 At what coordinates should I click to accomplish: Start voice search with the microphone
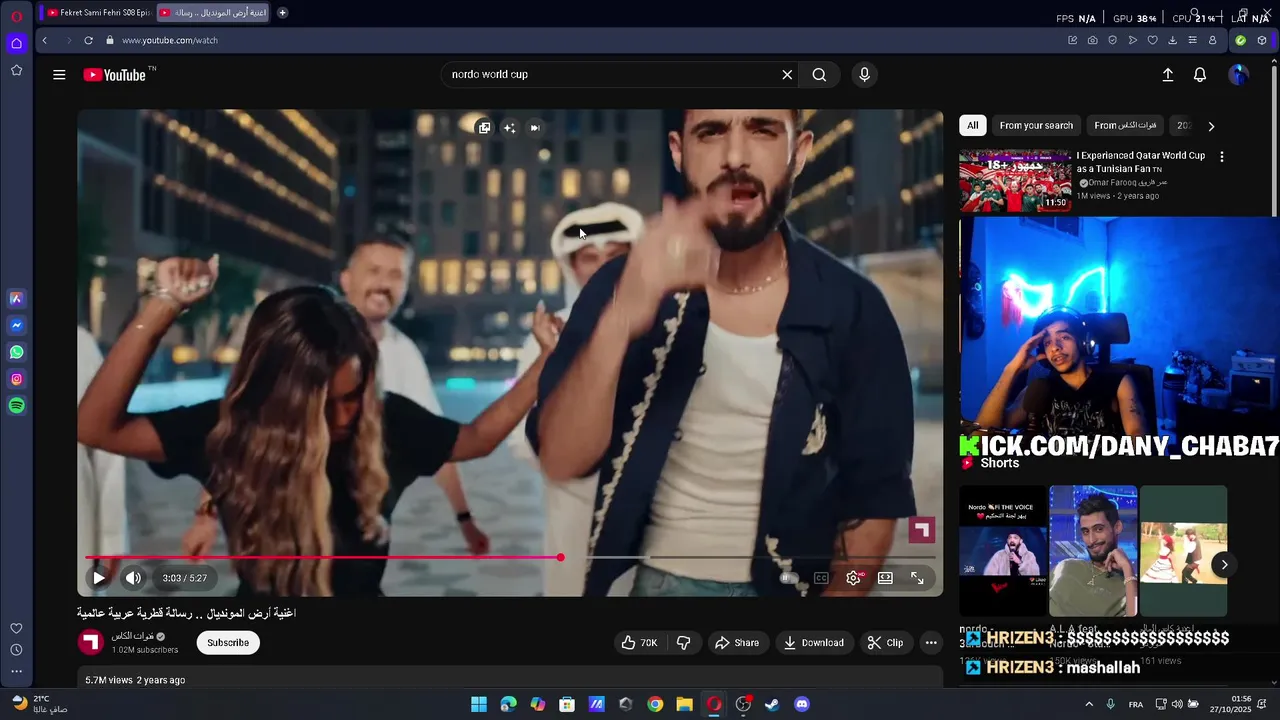[865, 75]
